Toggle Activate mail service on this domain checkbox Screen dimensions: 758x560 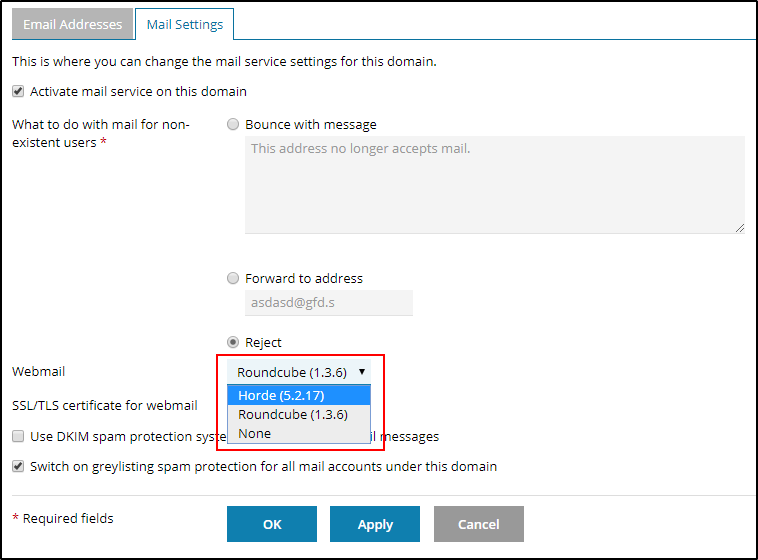click(18, 92)
